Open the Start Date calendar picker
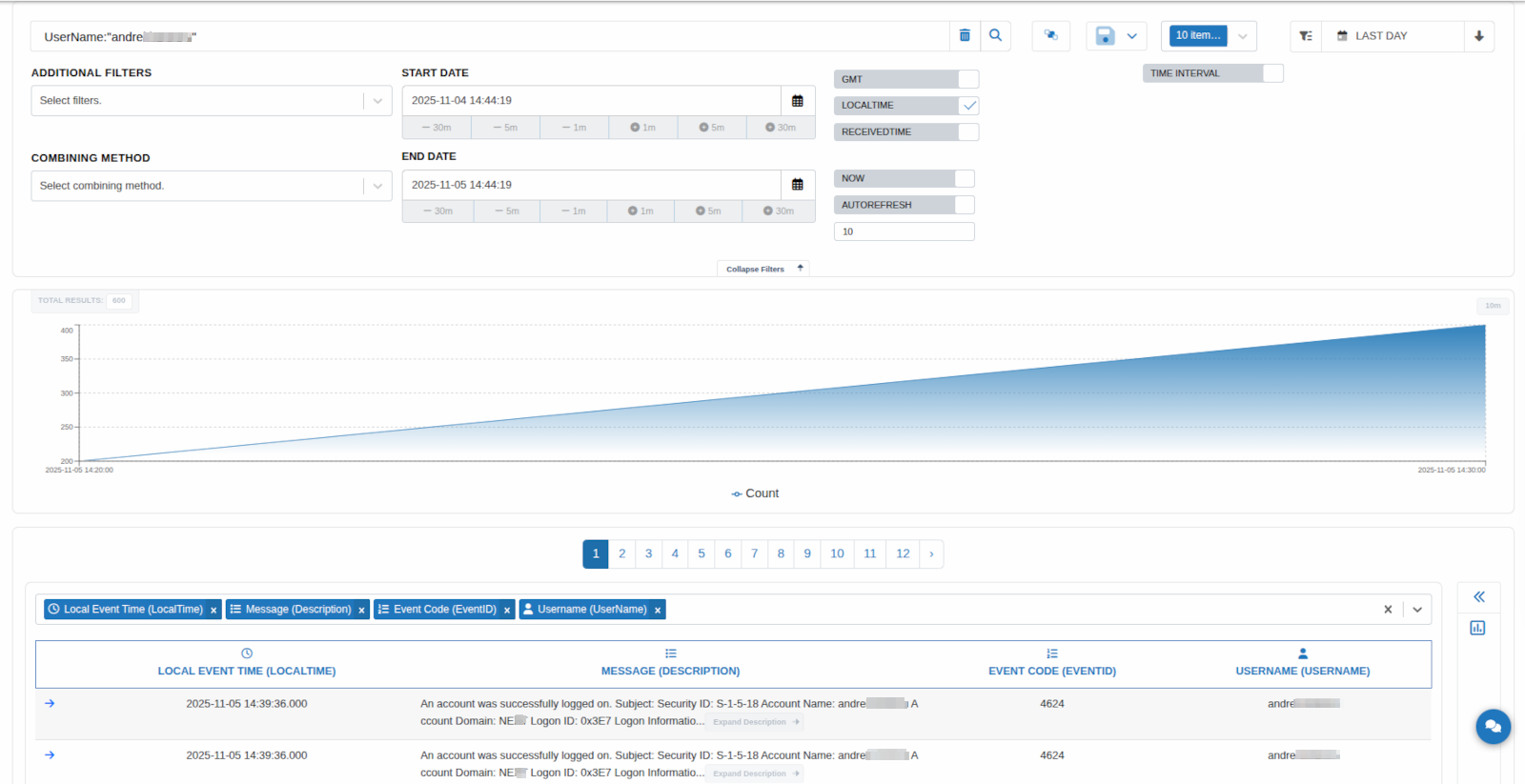Screen dimensions: 1525x784 [798, 101]
